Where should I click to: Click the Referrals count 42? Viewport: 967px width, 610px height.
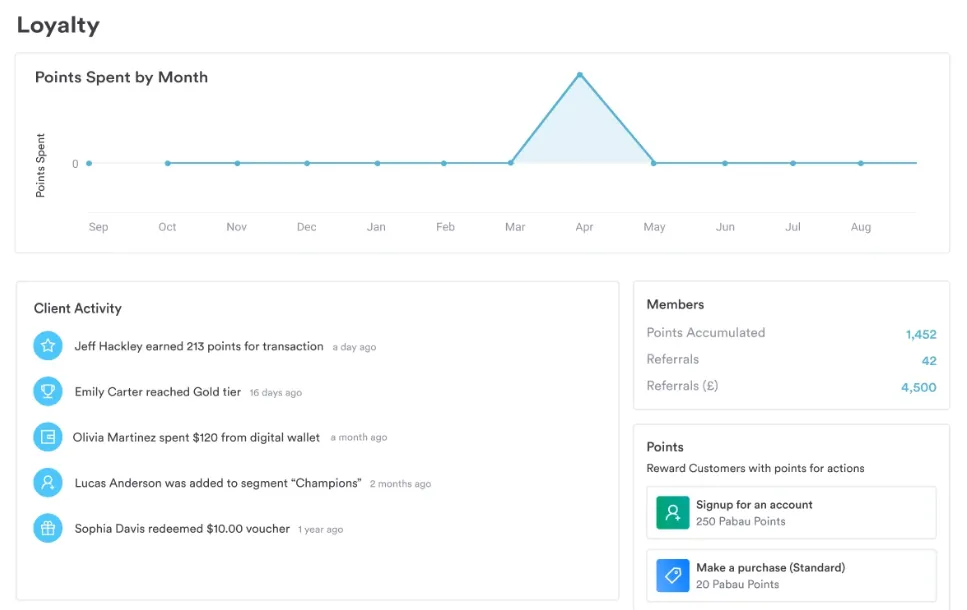[929, 361]
